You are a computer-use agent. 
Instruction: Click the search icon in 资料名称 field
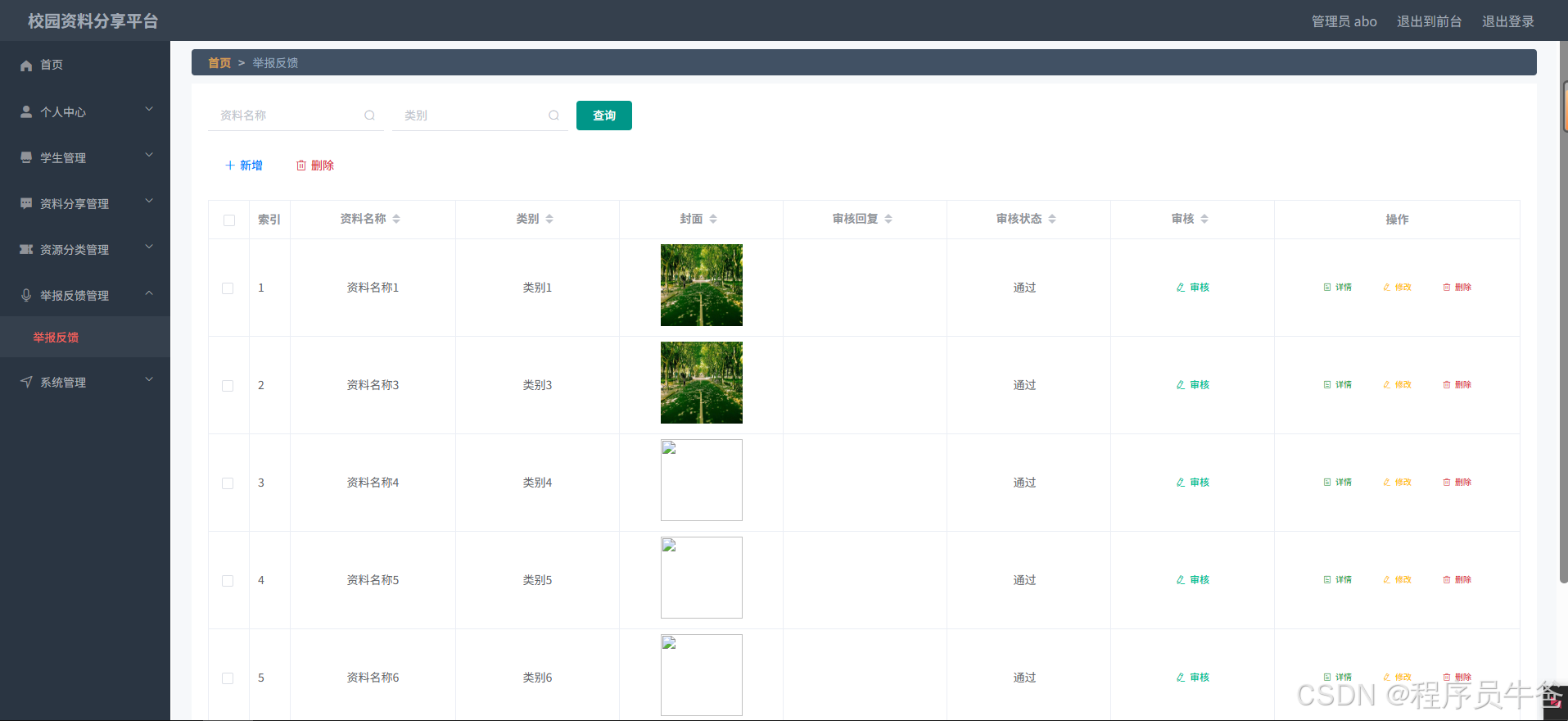coord(369,116)
